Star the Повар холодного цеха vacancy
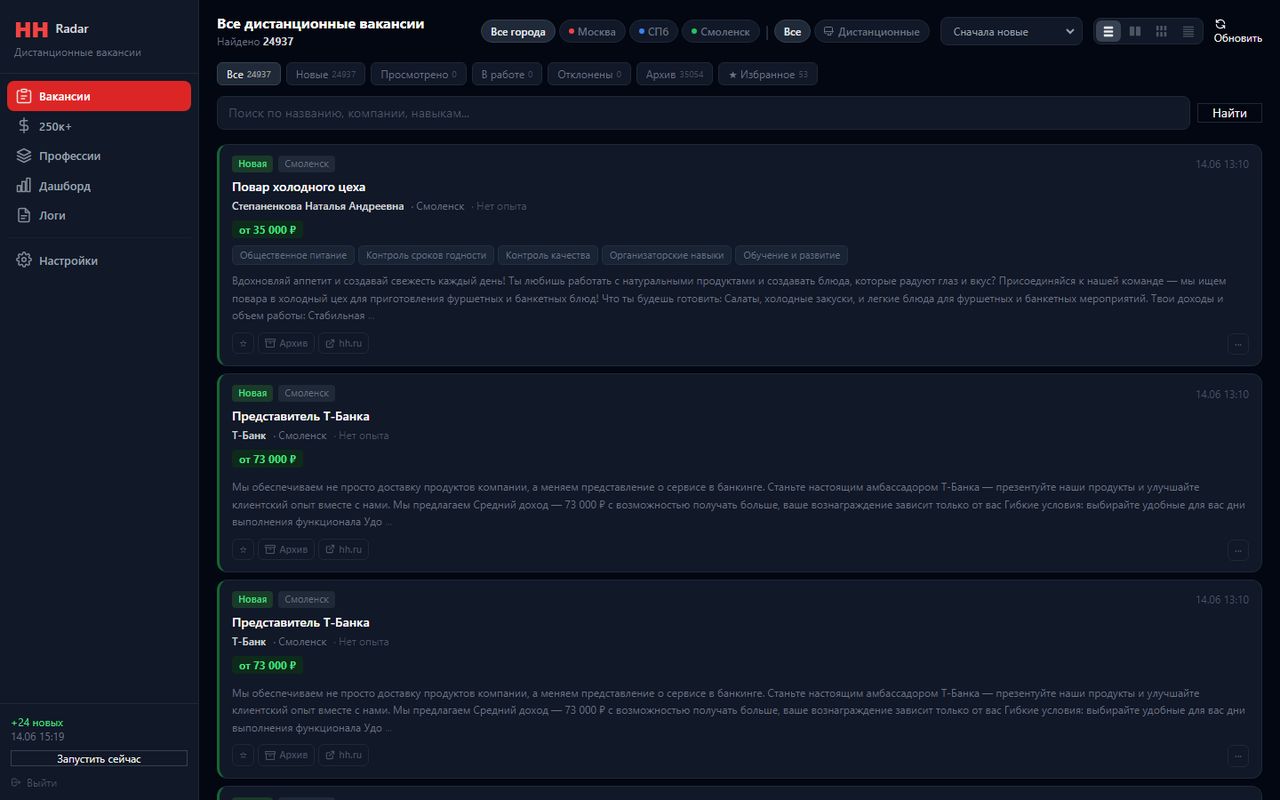 click(x=243, y=343)
